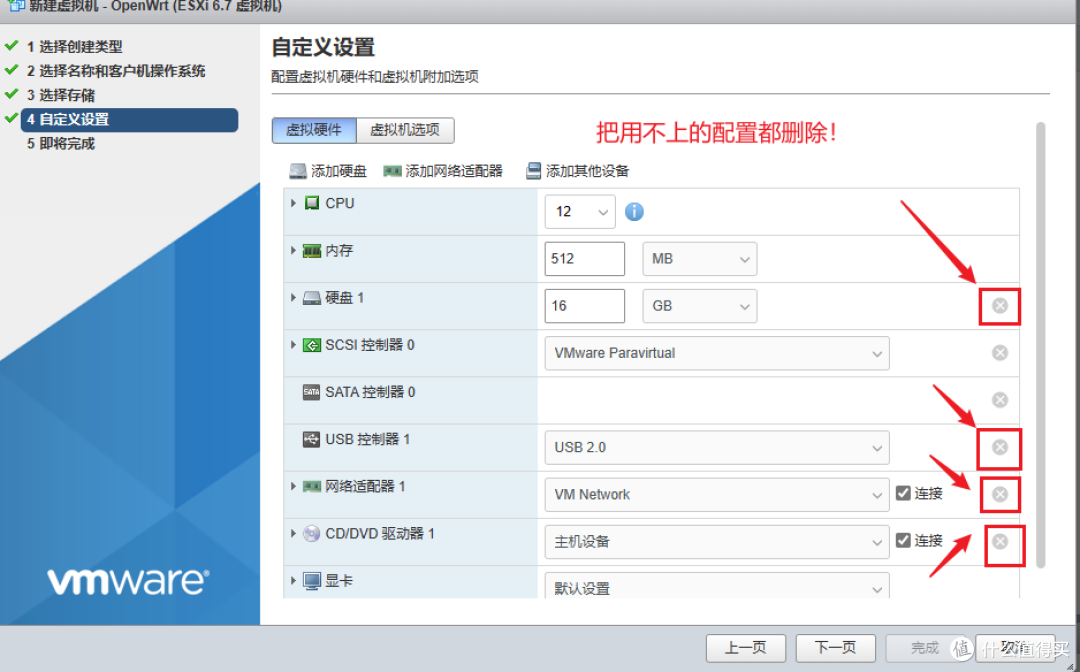This screenshot has width=1080, height=672.
Task: Click 添加其他设备 toolbar item
Action: point(577,171)
